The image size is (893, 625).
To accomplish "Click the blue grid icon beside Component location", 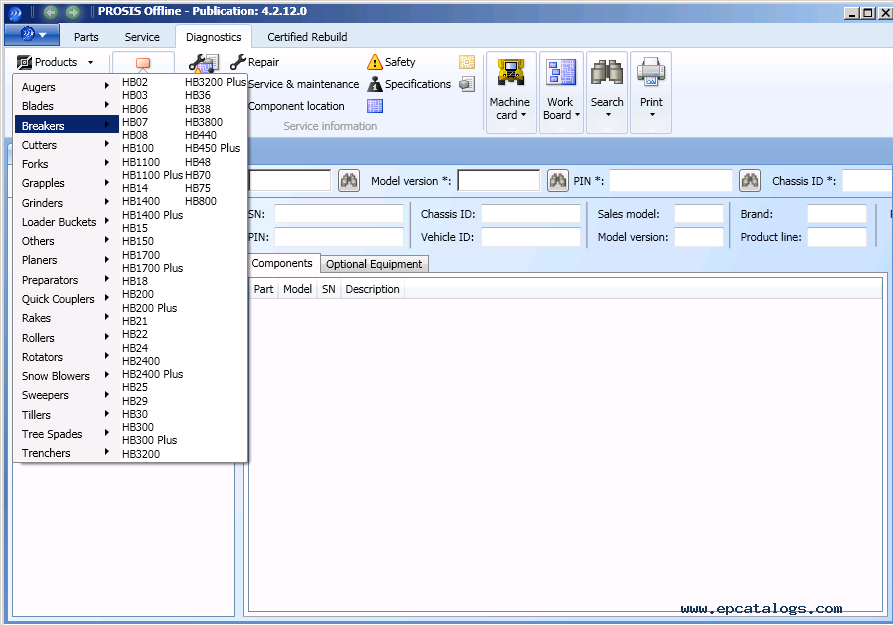I will pos(374,106).
